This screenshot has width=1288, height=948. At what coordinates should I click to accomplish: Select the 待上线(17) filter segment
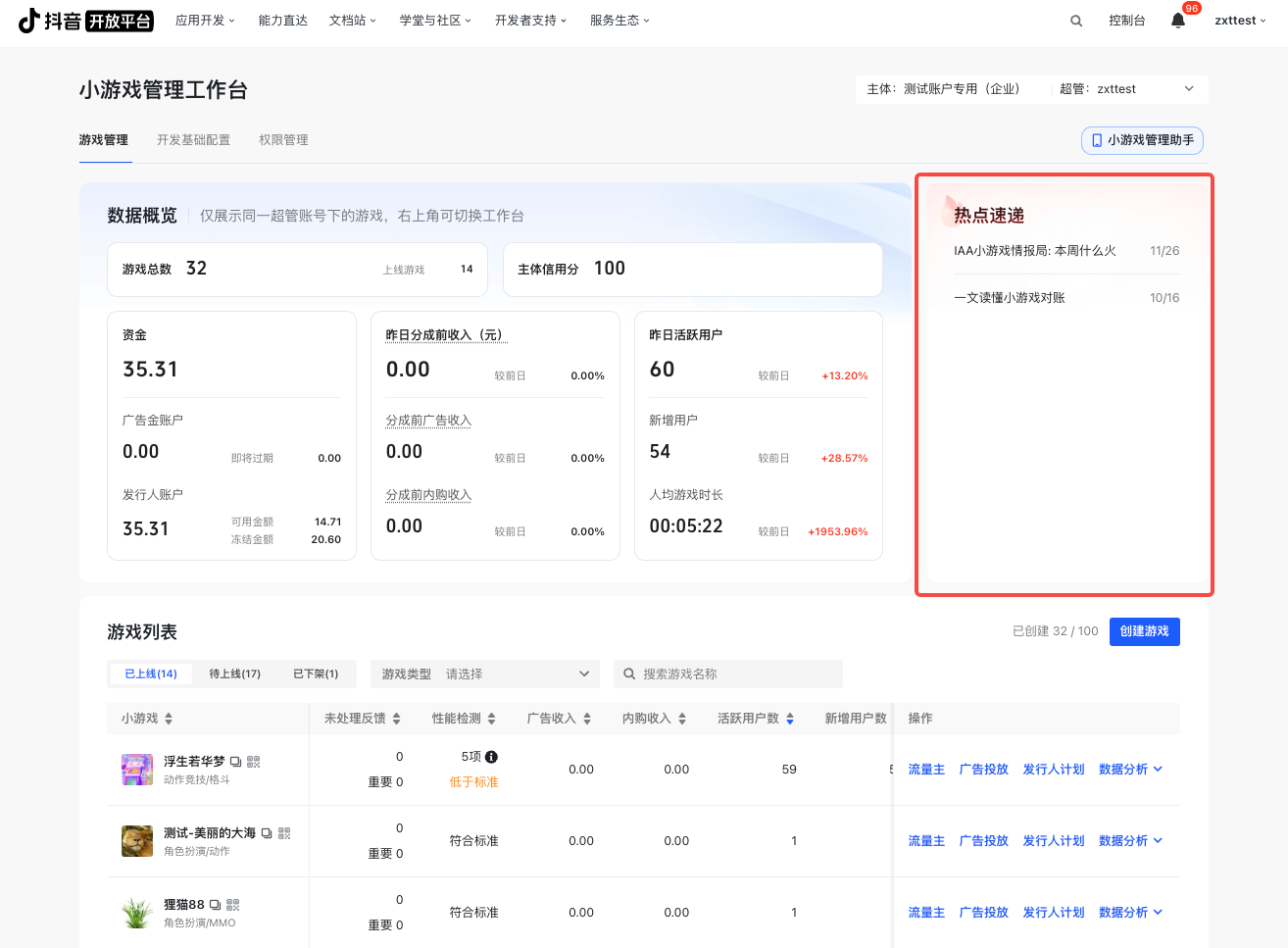pyautogui.click(x=234, y=674)
